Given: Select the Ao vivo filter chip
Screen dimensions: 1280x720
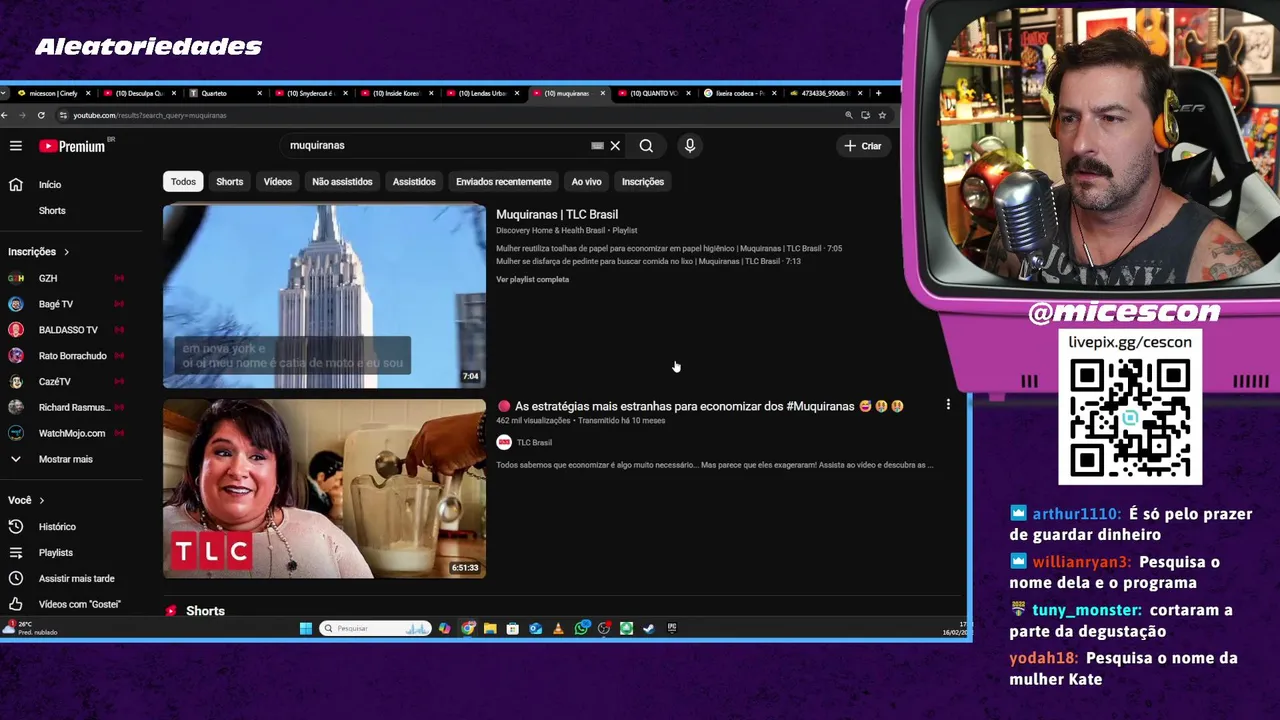Looking at the screenshot, I should pyautogui.click(x=586, y=182).
